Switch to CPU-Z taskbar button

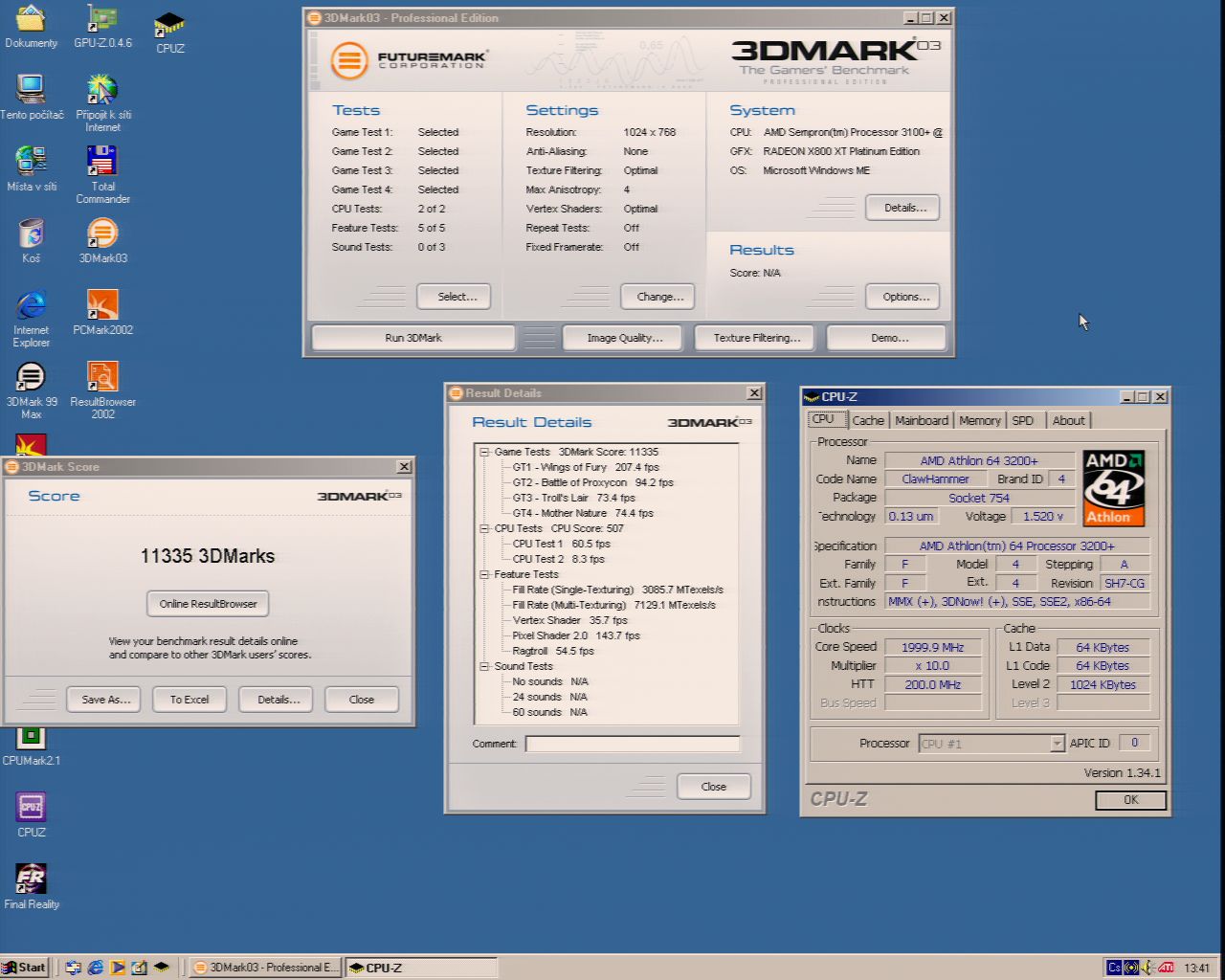point(420,968)
